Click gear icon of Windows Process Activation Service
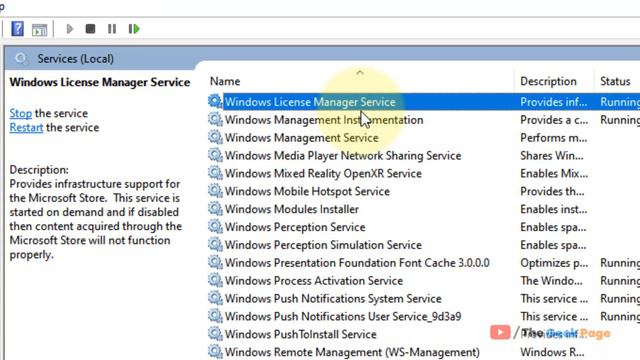The height and width of the screenshot is (360, 640). 215,280
